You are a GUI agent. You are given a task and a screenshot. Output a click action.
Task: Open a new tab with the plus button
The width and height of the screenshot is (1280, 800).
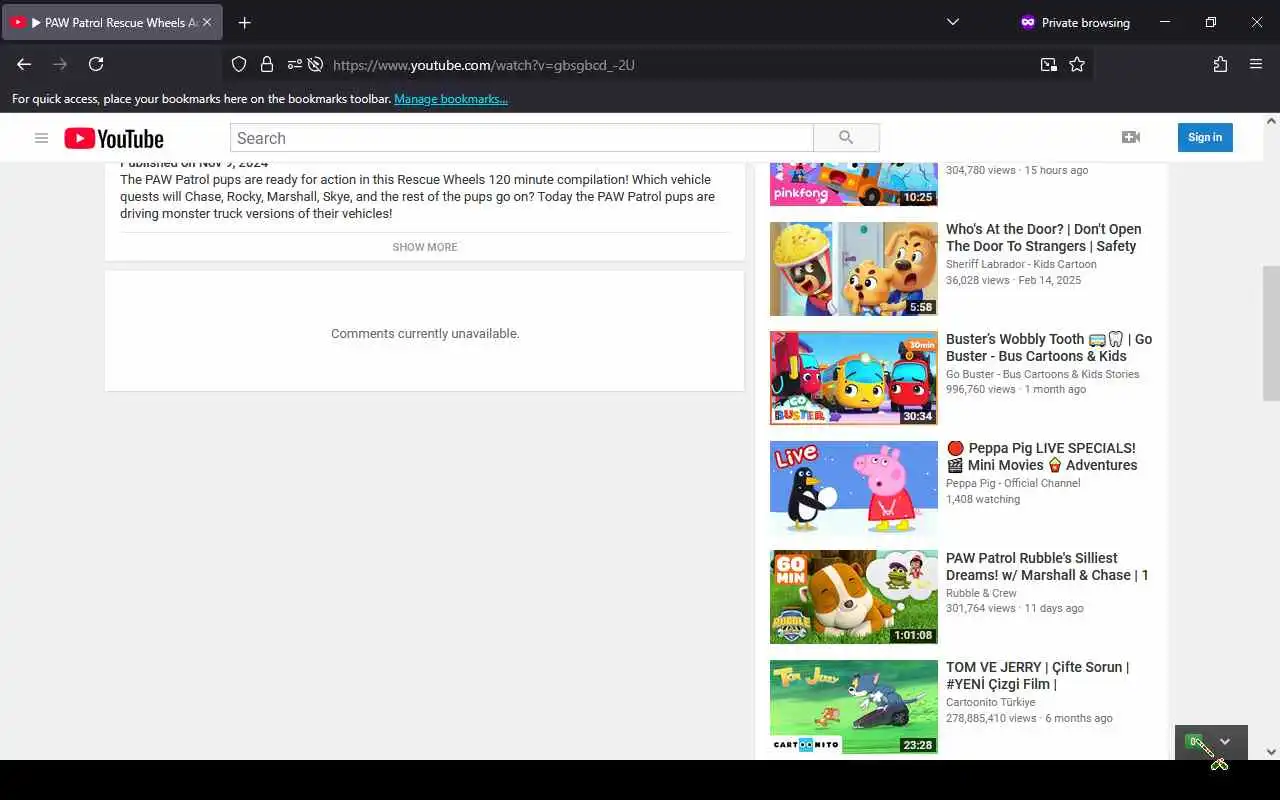click(x=245, y=22)
